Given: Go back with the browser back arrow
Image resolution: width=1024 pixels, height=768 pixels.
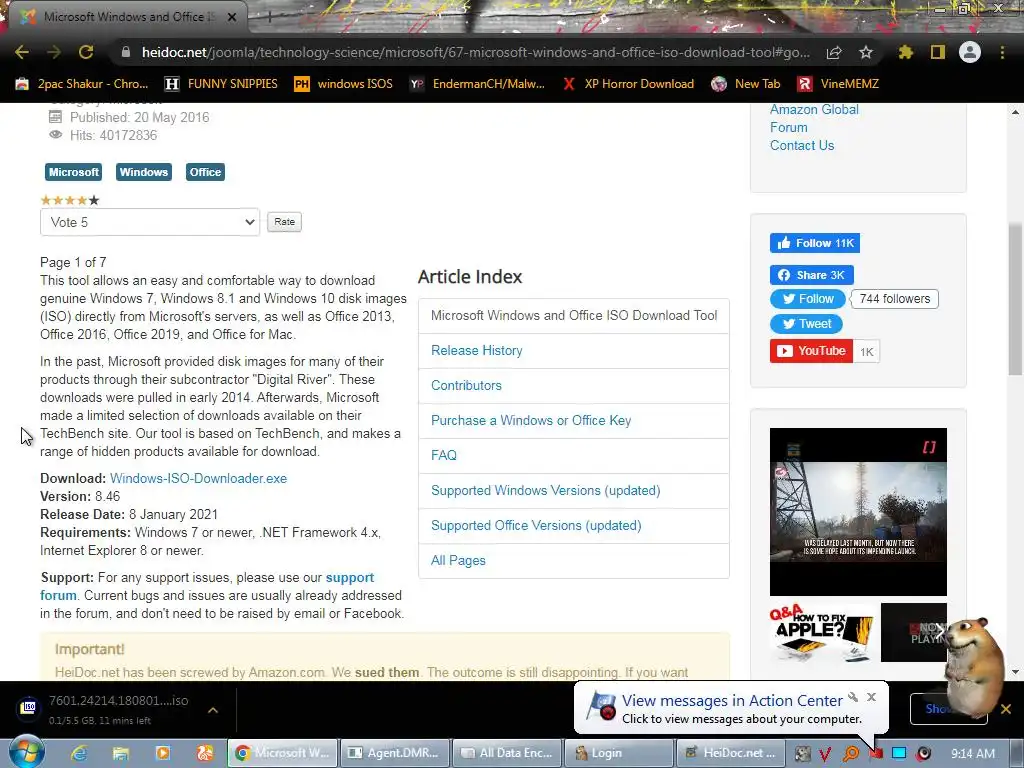Looking at the screenshot, I should coord(22,52).
